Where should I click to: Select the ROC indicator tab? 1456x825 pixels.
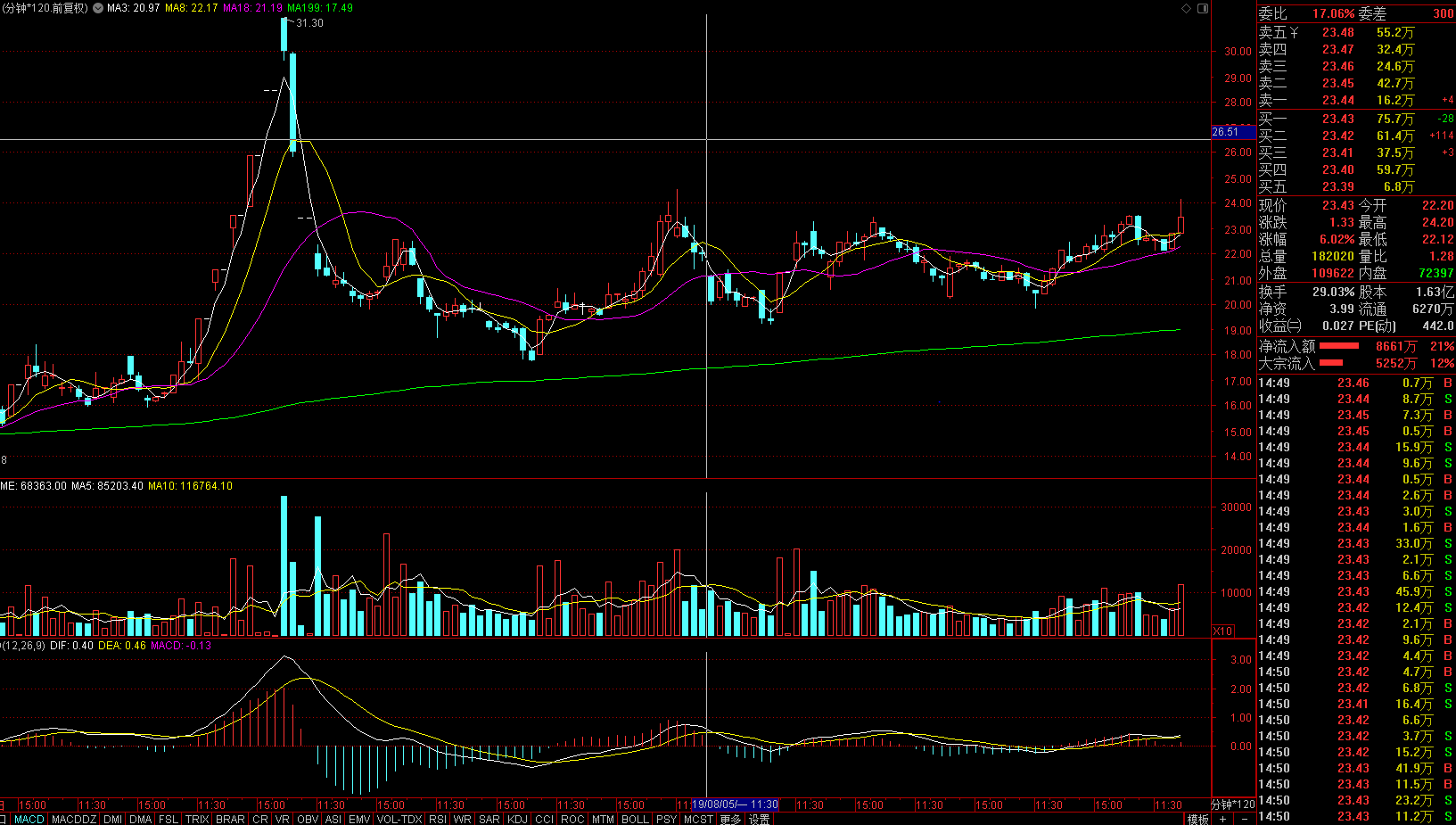[x=572, y=819]
